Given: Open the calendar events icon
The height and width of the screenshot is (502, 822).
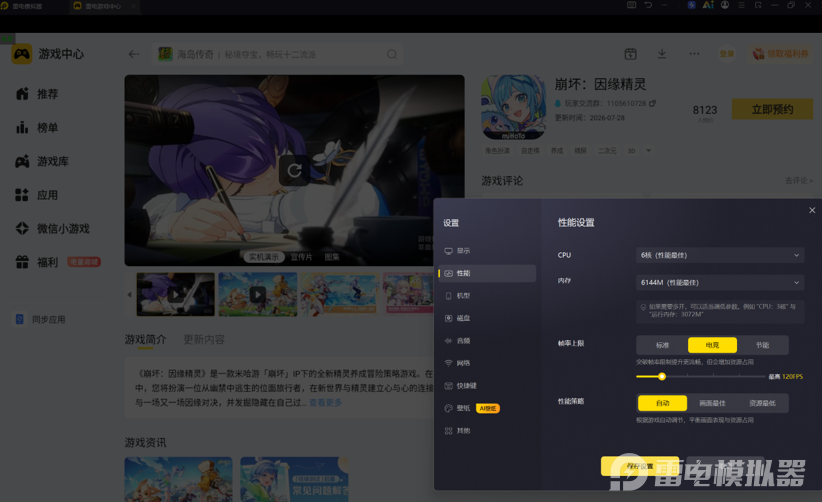Looking at the screenshot, I should (631, 53).
